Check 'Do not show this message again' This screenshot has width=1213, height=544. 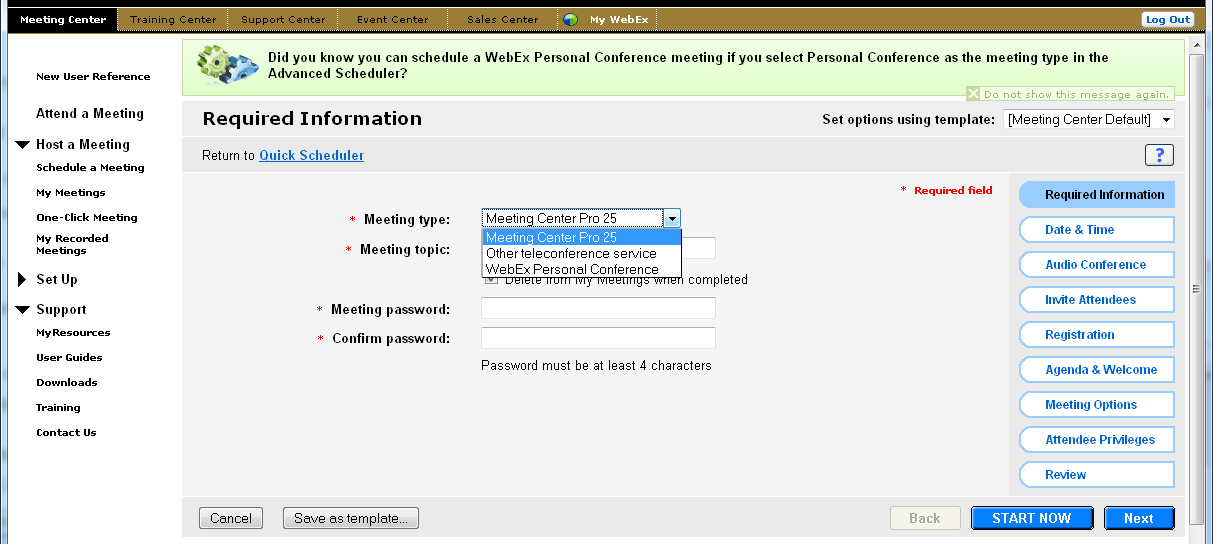(973, 94)
